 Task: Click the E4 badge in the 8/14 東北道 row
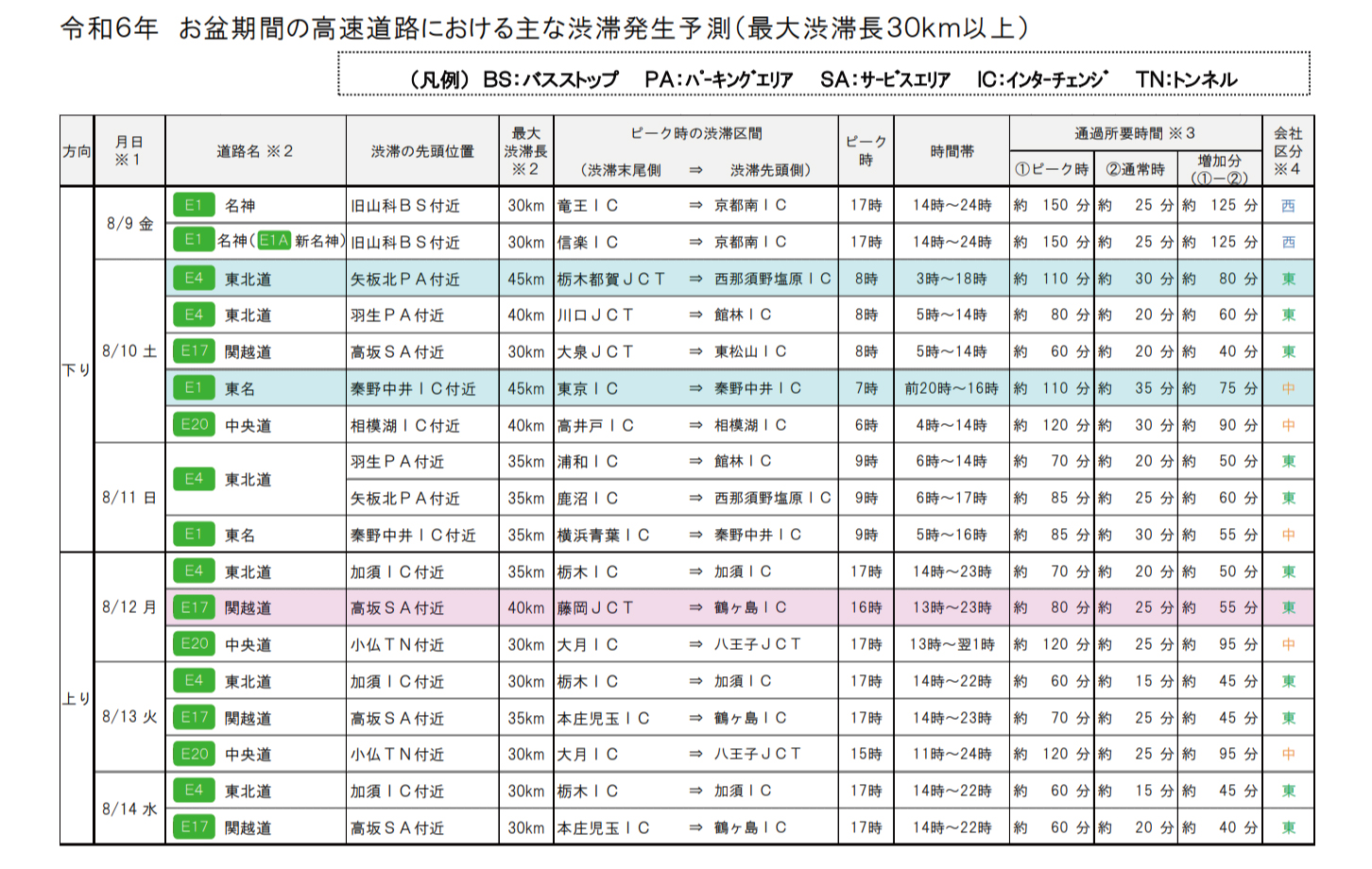(x=194, y=790)
